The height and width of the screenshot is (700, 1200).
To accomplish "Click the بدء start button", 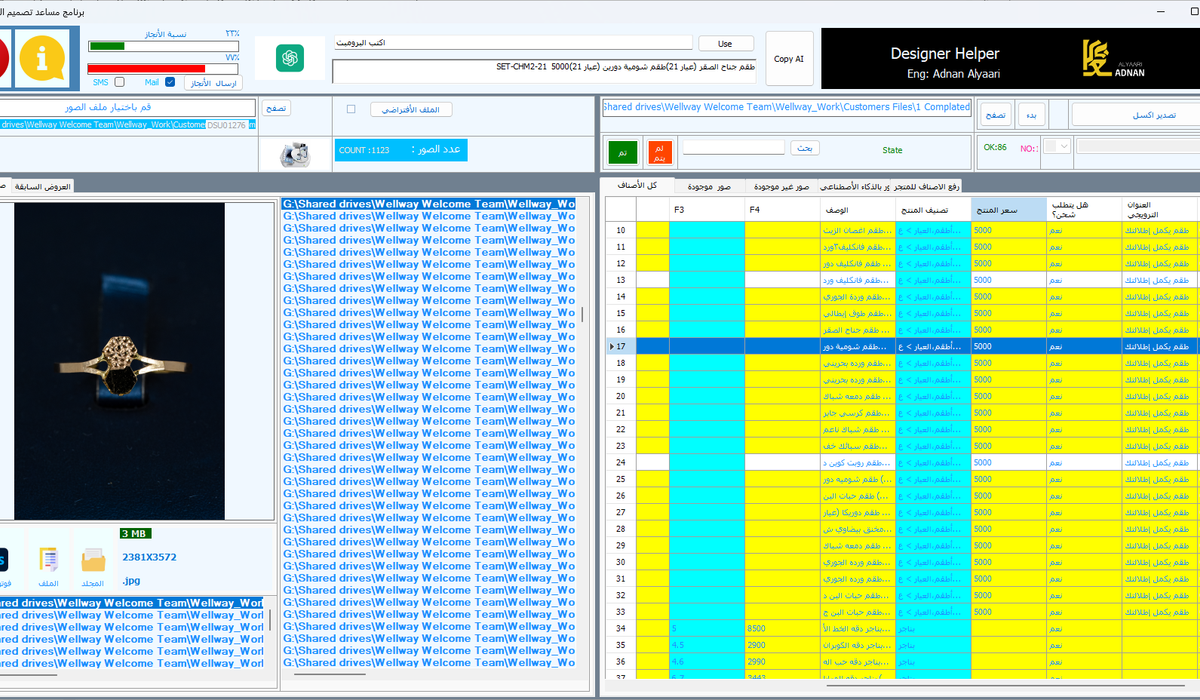I will pos(1033,115).
